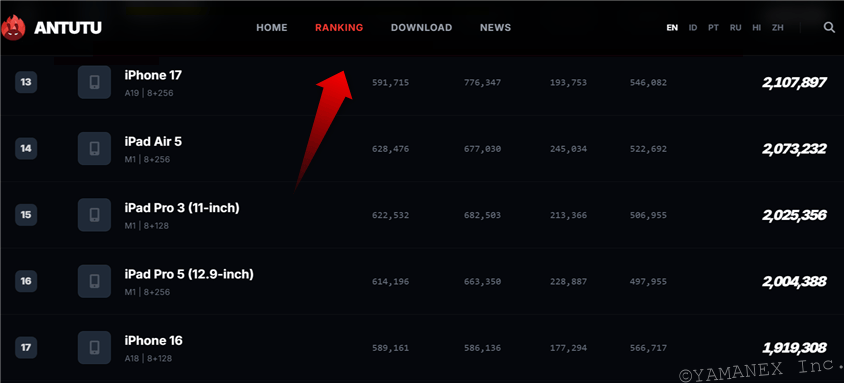The image size is (844, 383).
Task: Click the score value 663,350
Action: coord(482,282)
